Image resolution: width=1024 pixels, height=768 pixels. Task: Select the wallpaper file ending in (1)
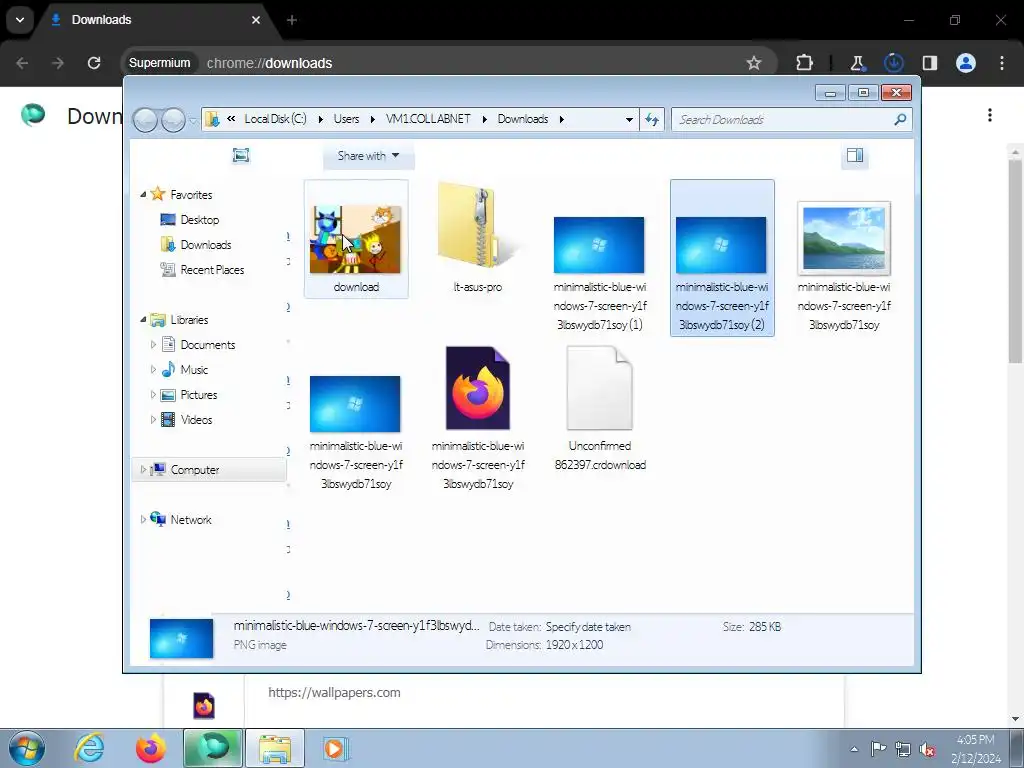click(x=600, y=259)
